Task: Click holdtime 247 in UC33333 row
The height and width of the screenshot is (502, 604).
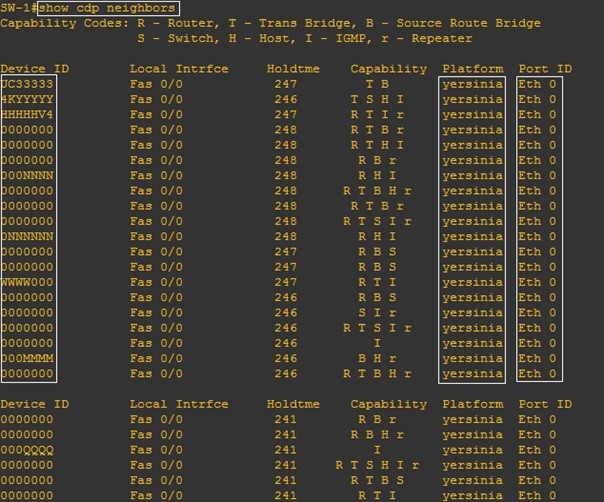Action: click(286, 84)
